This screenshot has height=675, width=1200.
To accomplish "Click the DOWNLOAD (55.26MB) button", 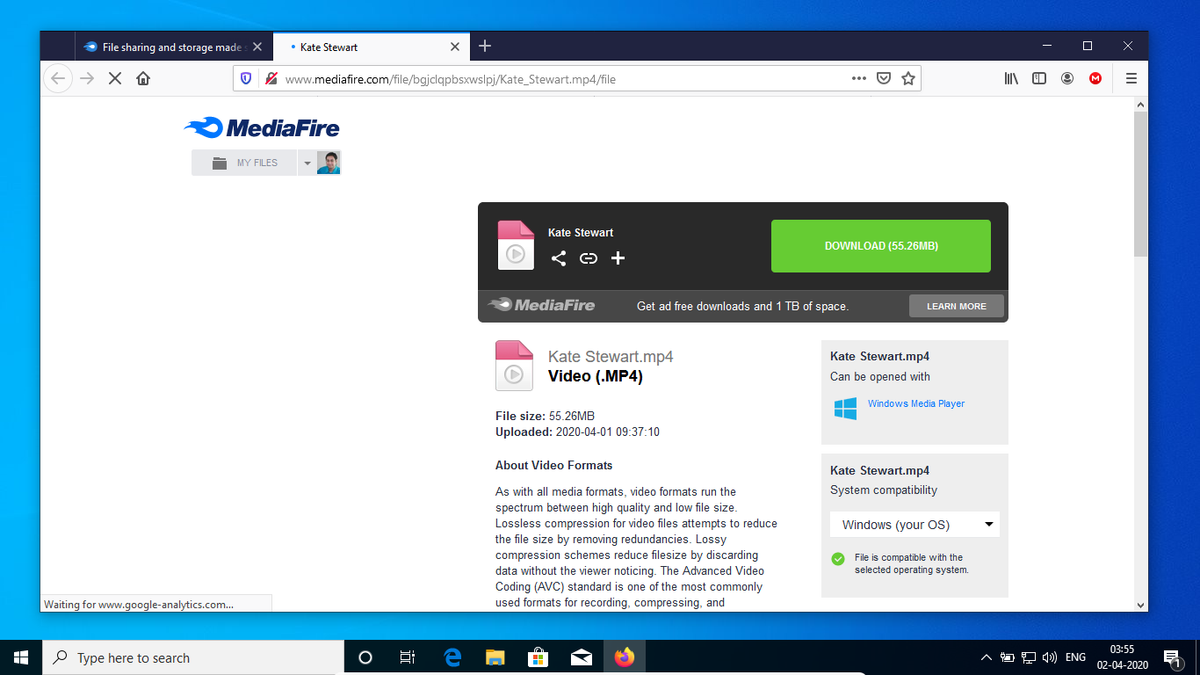I will point(880,245).
